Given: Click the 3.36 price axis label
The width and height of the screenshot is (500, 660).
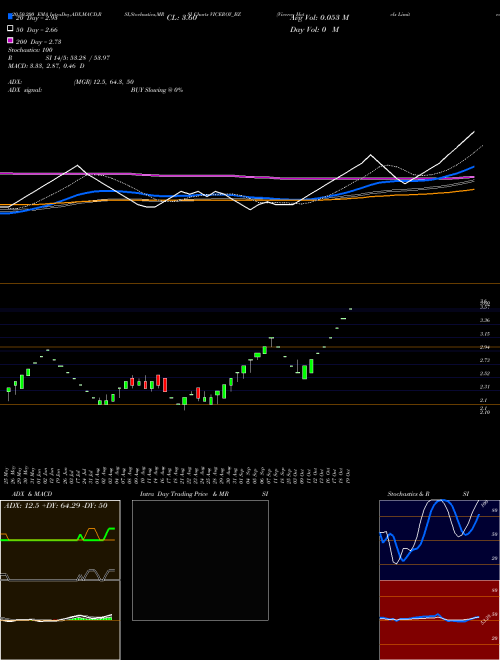Looking at the screenshot, I should tap(485, 320).
